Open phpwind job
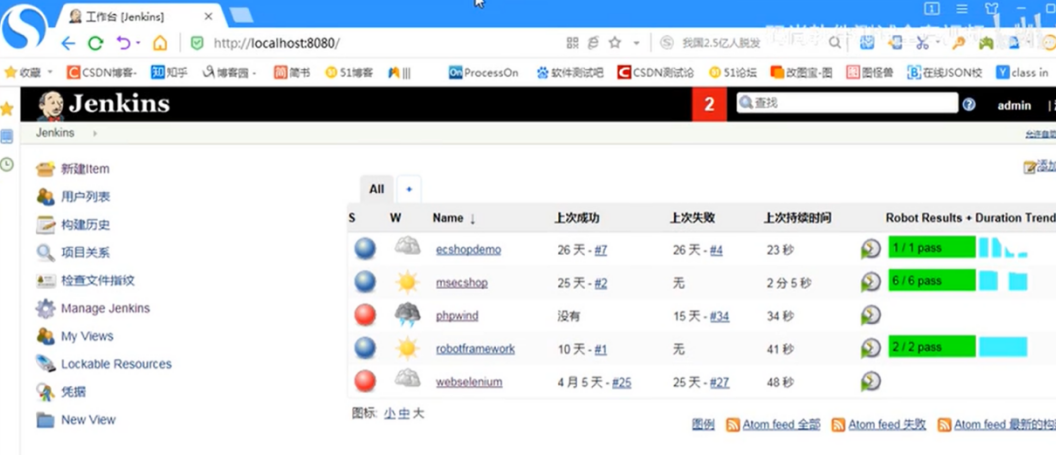 coord(457,315)
